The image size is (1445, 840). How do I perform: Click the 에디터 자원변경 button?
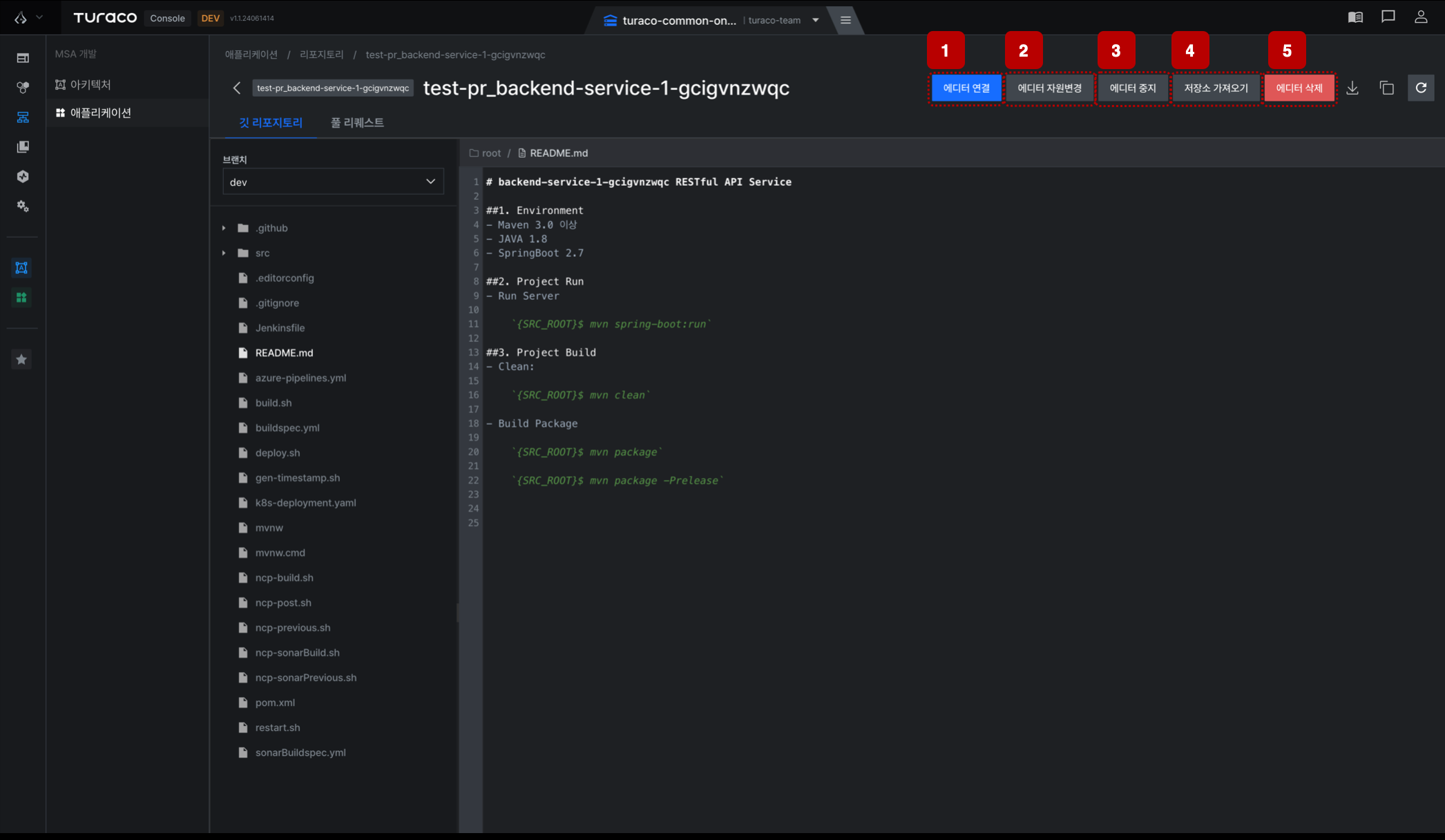point(1049,88)
